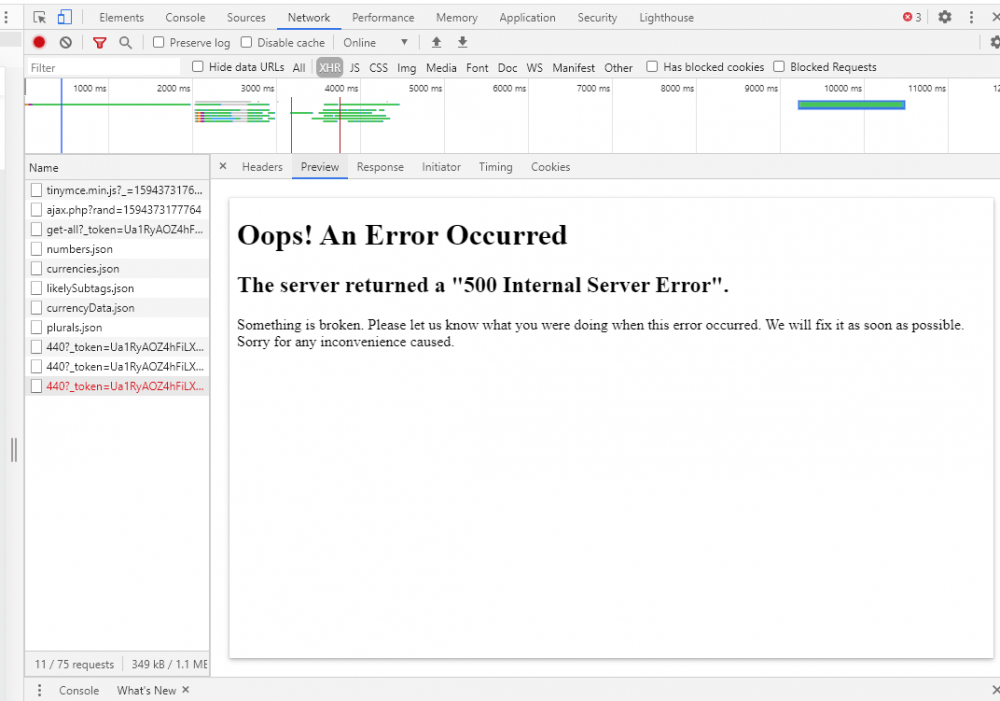
Task: Open DevTools settings gear
Action: (944, 17)
